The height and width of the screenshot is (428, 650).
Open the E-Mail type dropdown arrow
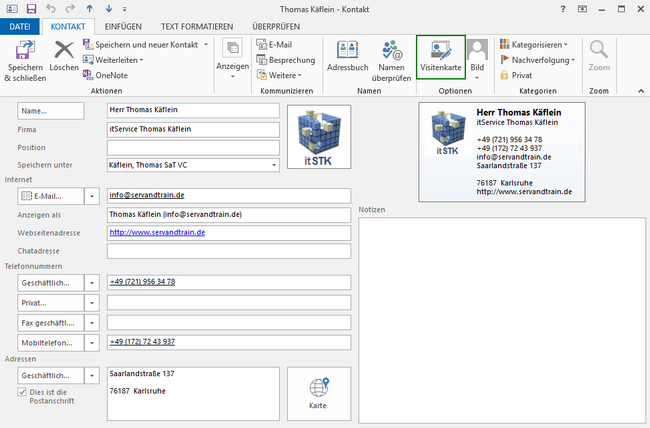click(92, 196)
